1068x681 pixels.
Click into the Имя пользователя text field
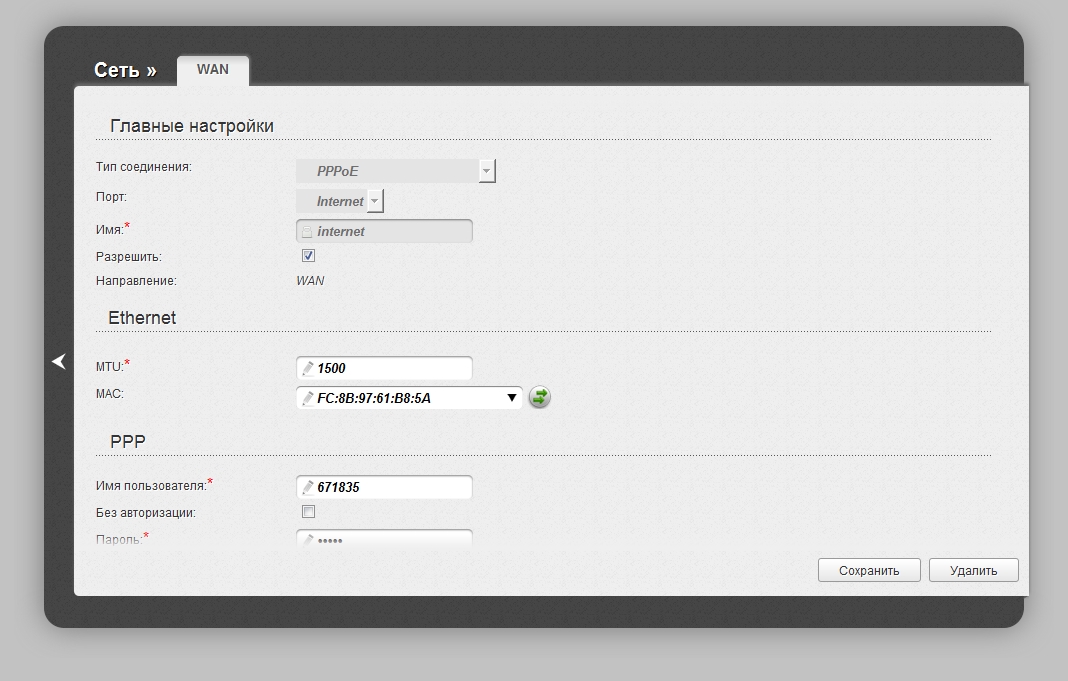(x=392, y=488)
